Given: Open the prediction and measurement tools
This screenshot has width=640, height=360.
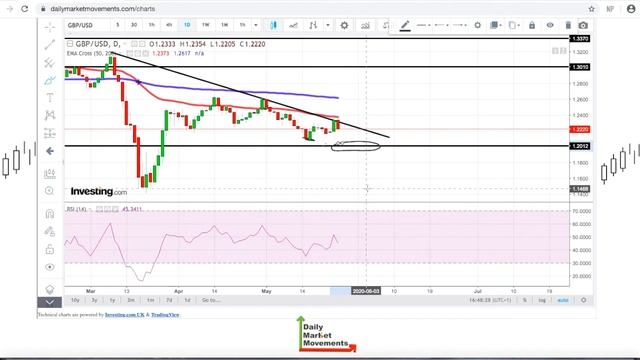Looking at the screenshot, I should click(50, 133).
